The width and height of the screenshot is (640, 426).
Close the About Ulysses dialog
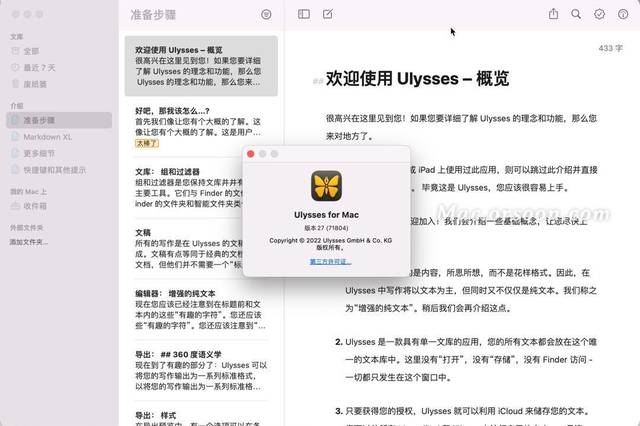251,154
